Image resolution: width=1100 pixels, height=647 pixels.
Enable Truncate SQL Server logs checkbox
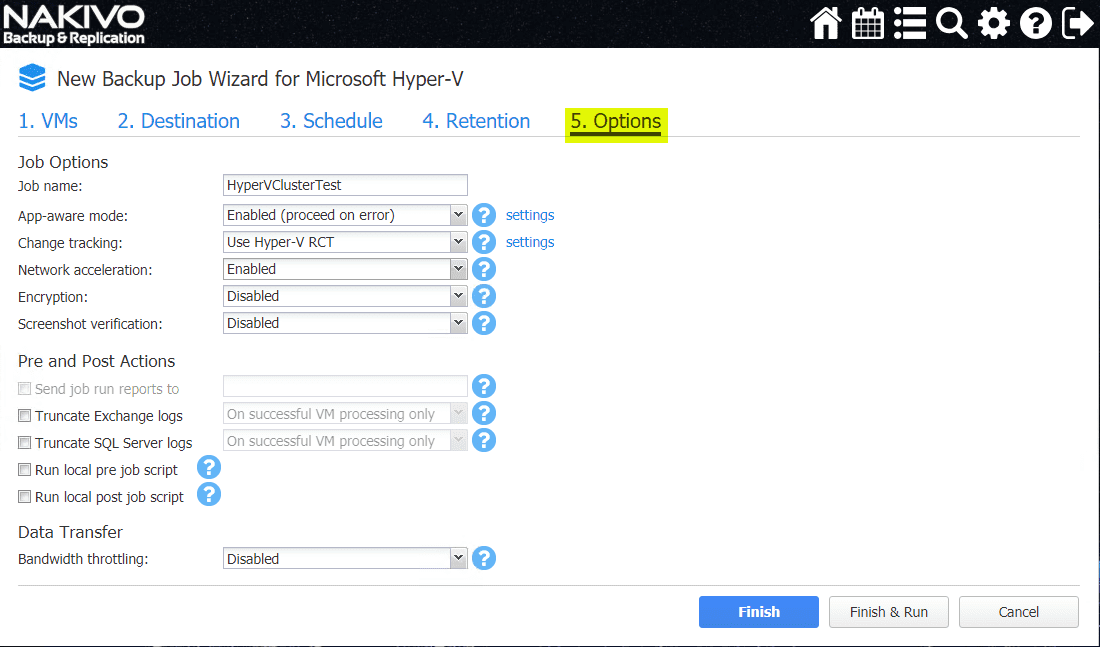coord(25,443)
